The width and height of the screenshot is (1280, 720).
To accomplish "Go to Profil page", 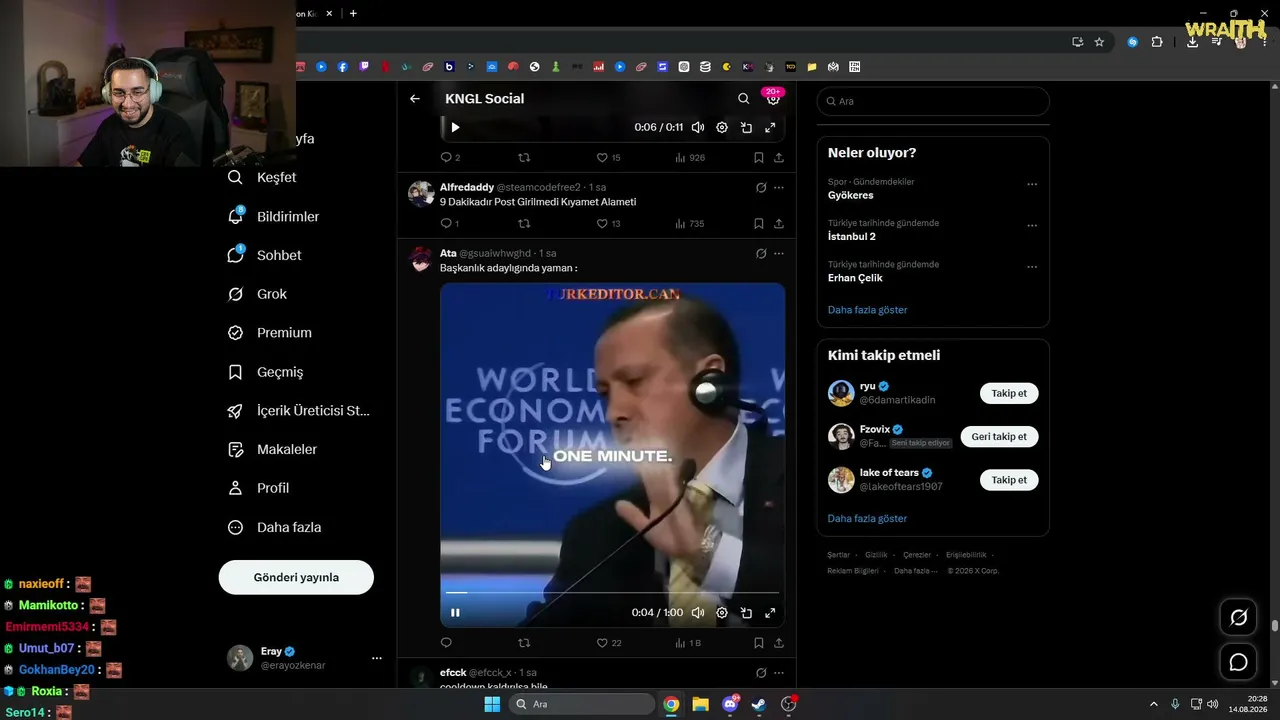I will pos(258,488).
